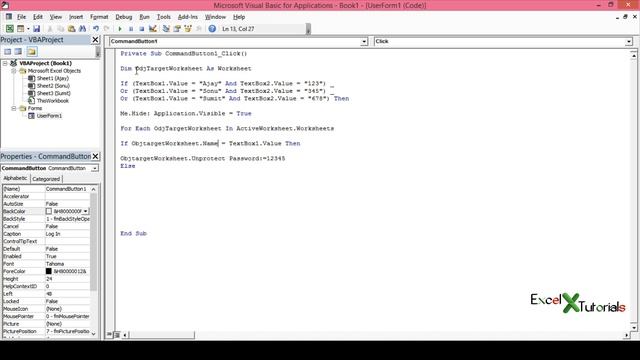Open Project Explorer via its toolbar icon
The width and height of the screenshot is (640, 360).
click(166, 29)
